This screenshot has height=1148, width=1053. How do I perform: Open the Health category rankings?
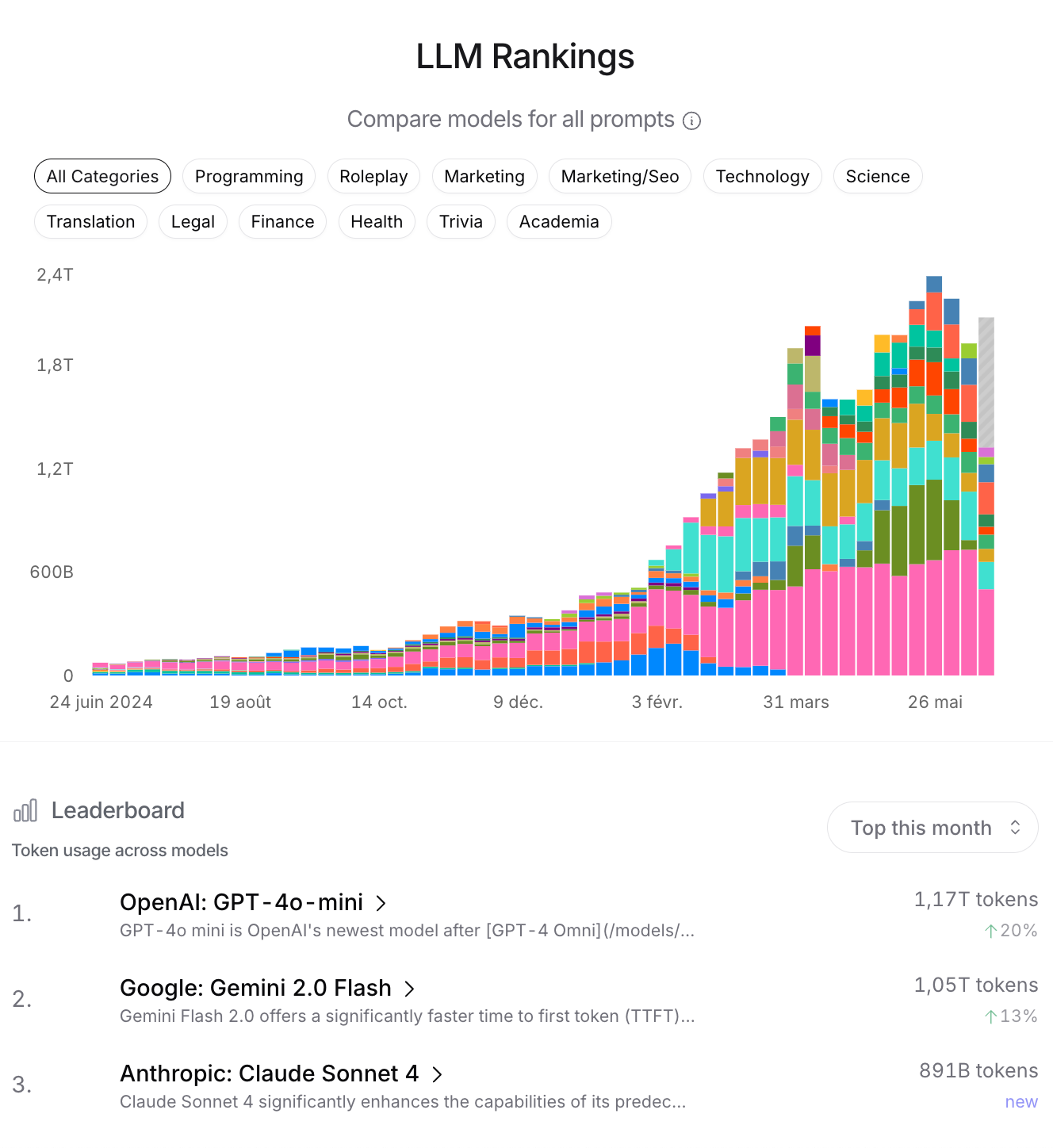point(377,221)
